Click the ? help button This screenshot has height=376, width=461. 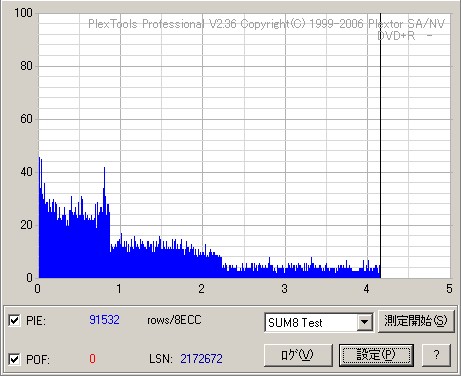[x=436, y=355]
